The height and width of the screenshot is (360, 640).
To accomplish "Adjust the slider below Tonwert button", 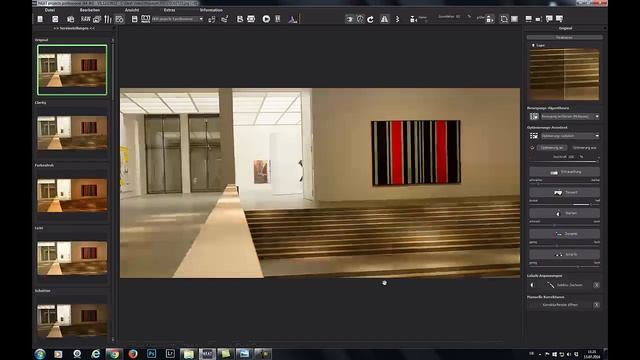I will (x=564, y=204).
